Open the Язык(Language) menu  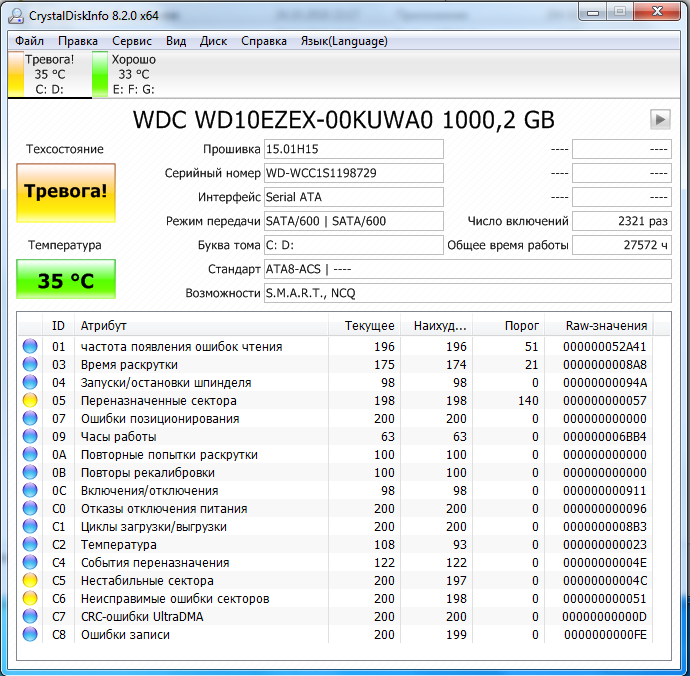[344, 41]
